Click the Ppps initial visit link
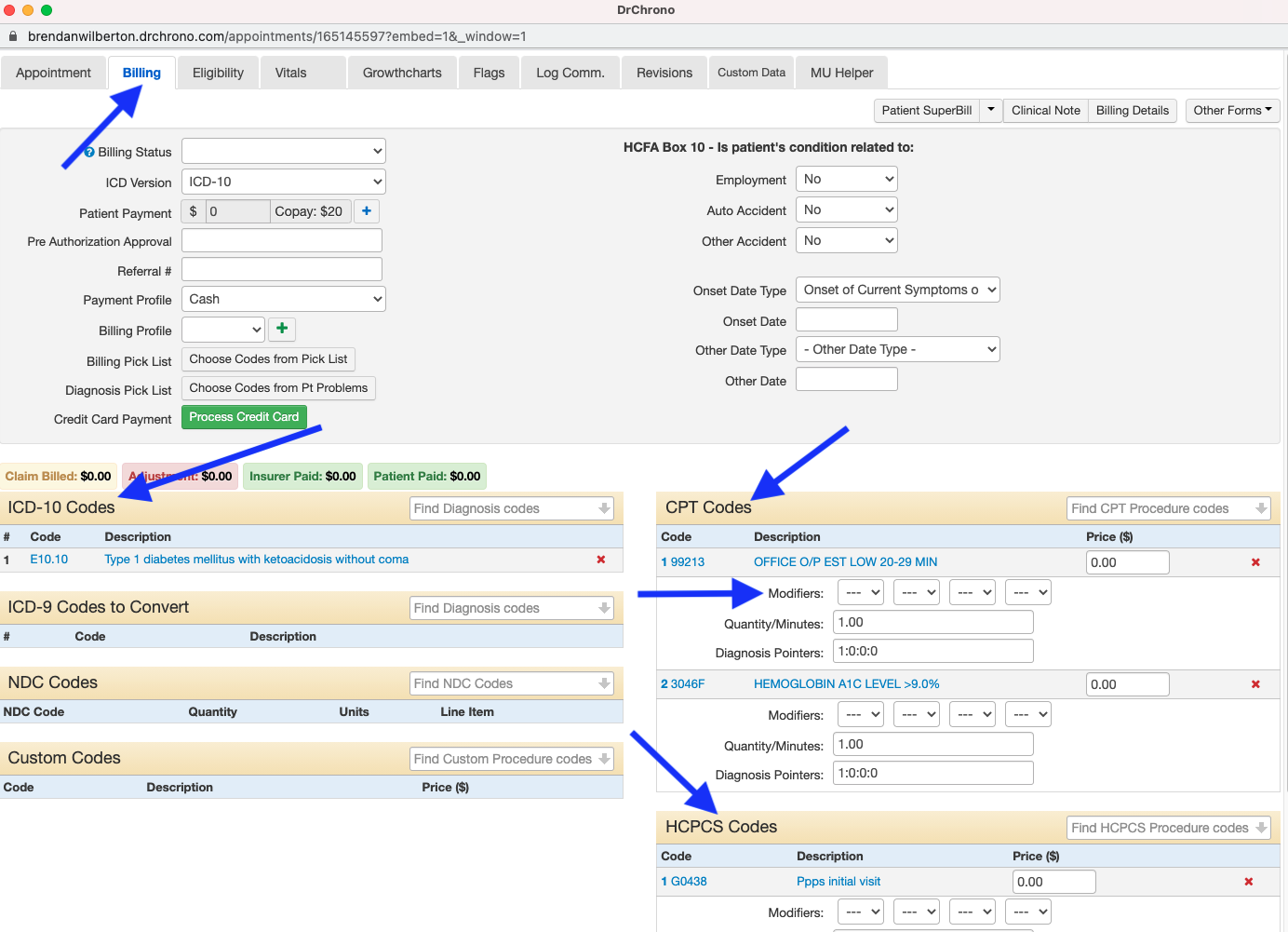 click(839, 882)
